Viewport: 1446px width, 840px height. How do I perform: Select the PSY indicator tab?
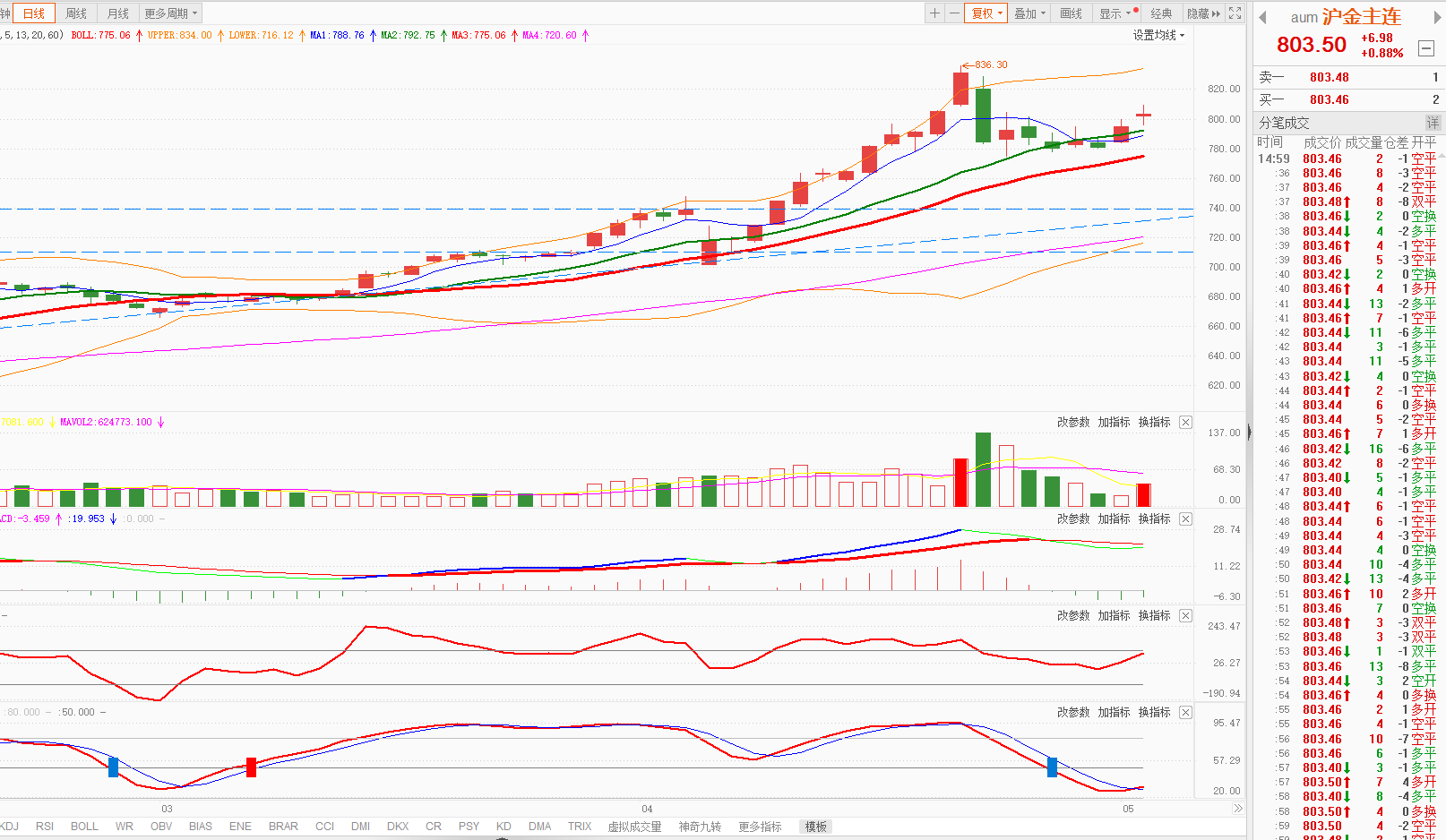click(x=469, y=827)
